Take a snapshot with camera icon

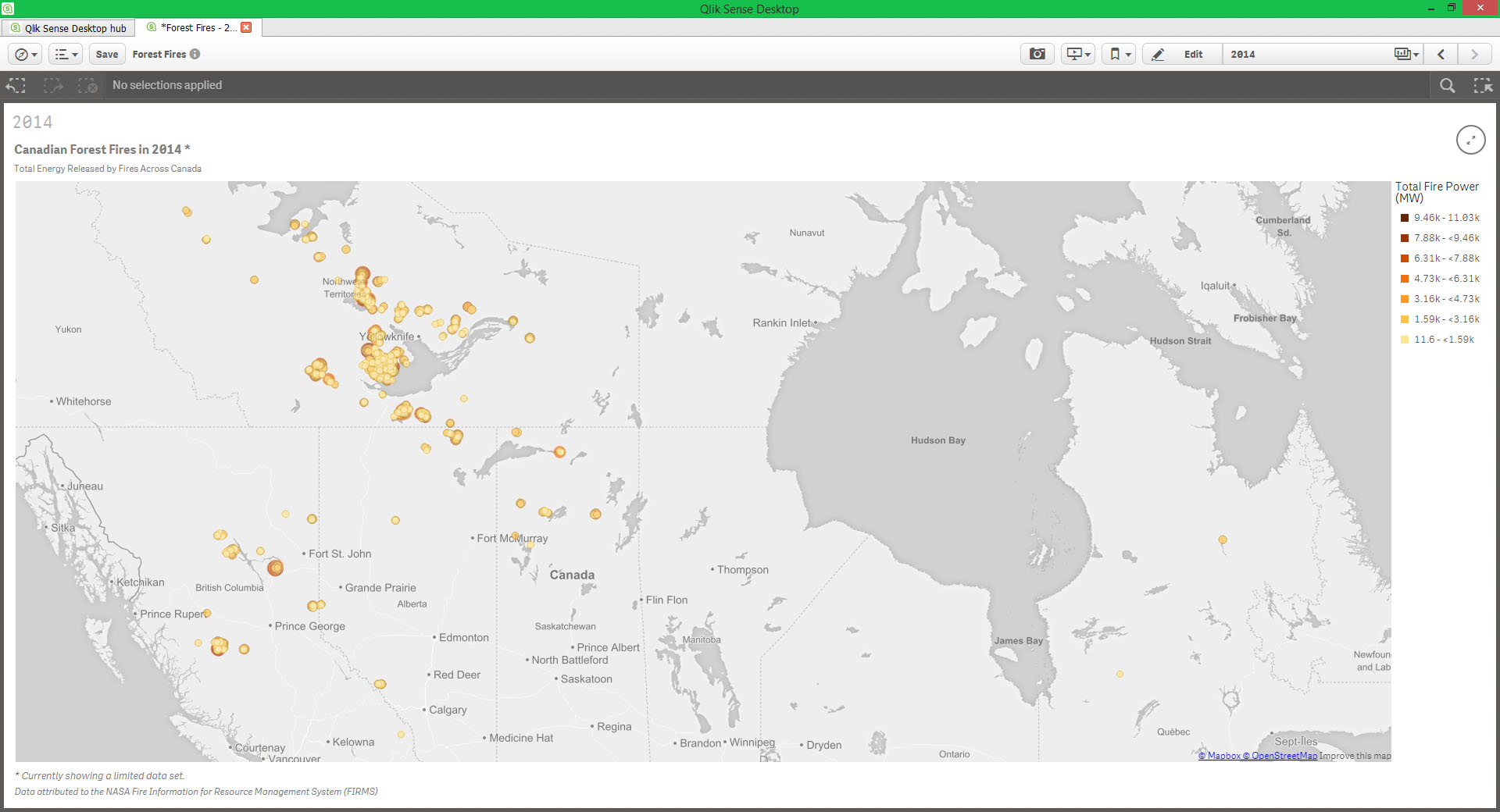tap(1037, 54)
